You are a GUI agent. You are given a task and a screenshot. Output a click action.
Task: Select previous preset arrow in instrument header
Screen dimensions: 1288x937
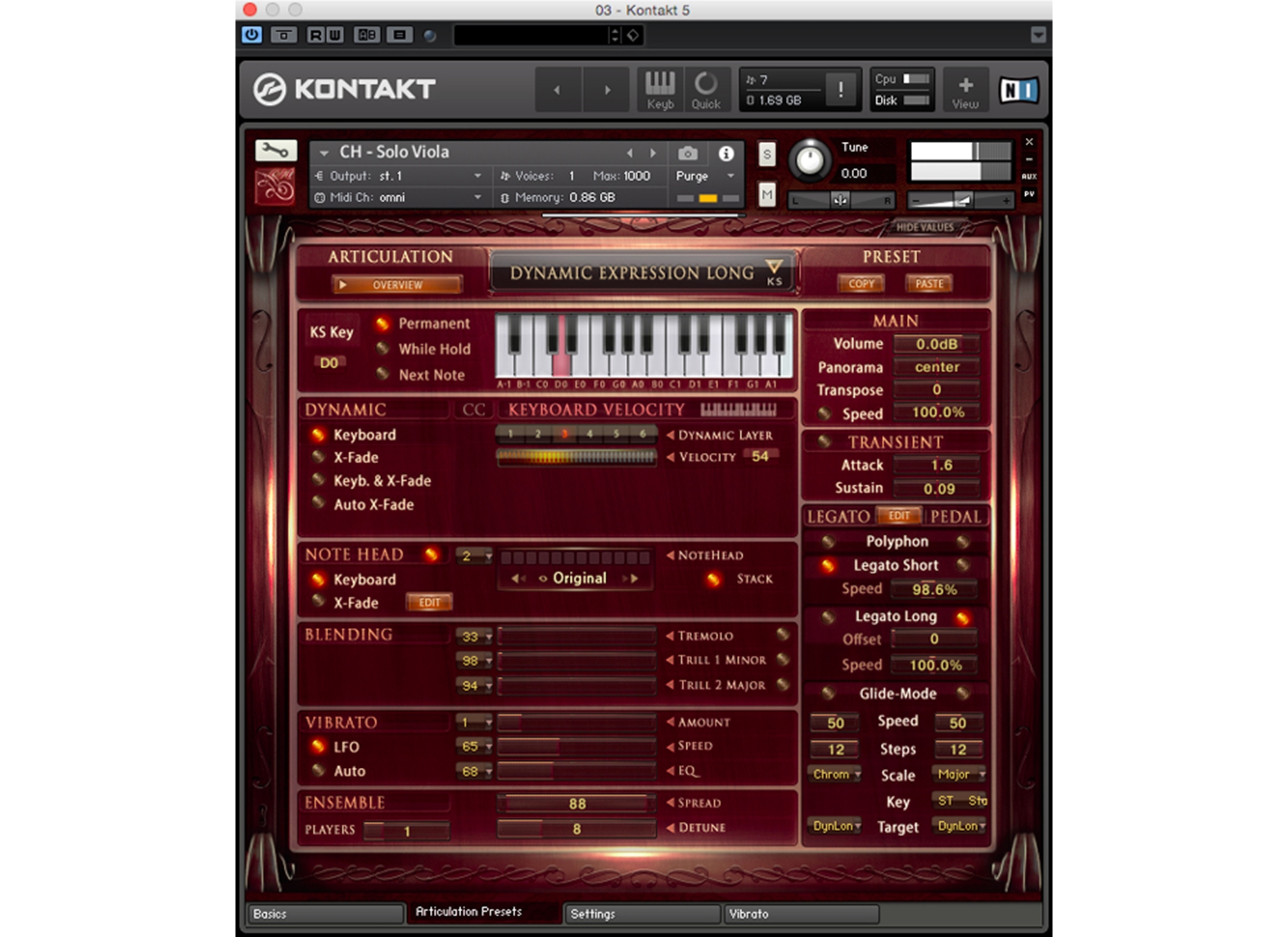point(630,153)
